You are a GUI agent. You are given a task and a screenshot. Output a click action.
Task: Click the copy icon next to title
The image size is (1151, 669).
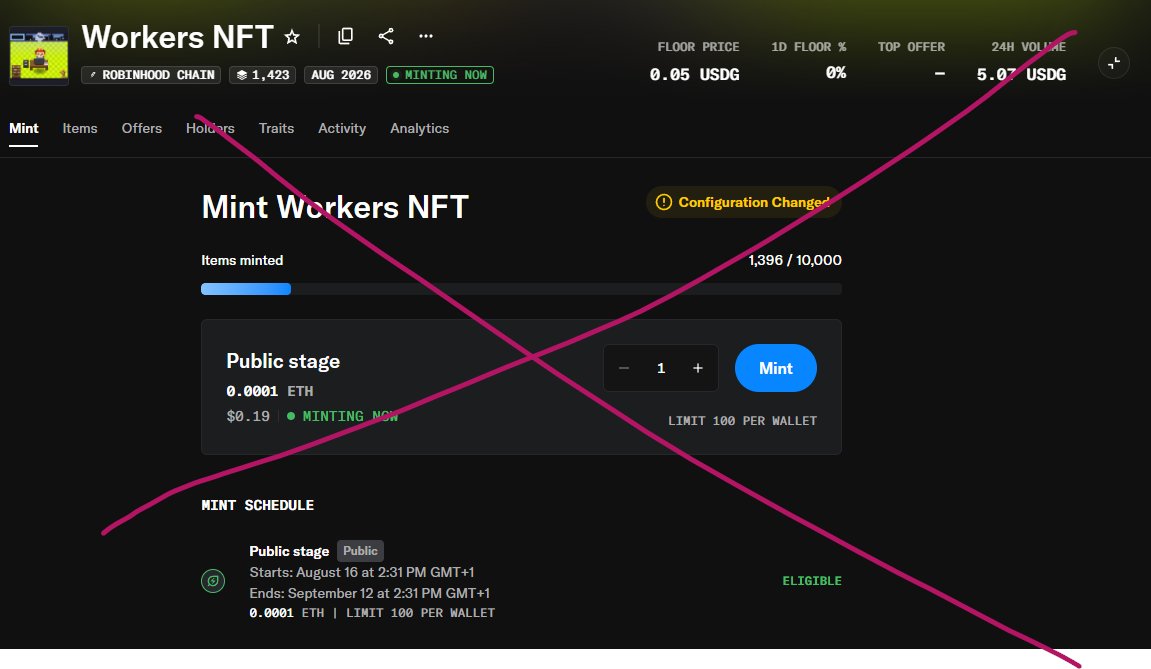(345, 36)
